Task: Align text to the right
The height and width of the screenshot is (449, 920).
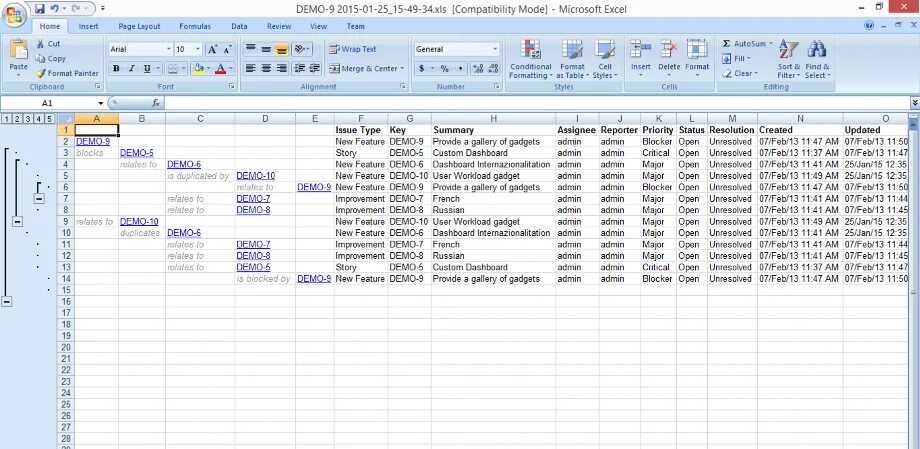Action: pos(282,69)
